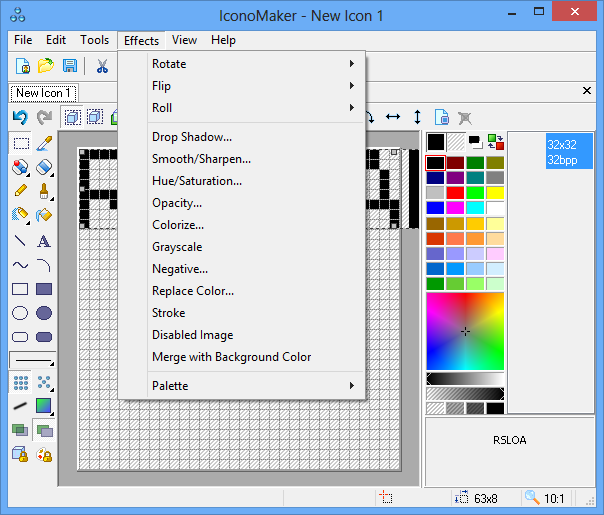Pick the color picker eyedropper tool
Screen dimensions: 604x515
coord(44,143)
